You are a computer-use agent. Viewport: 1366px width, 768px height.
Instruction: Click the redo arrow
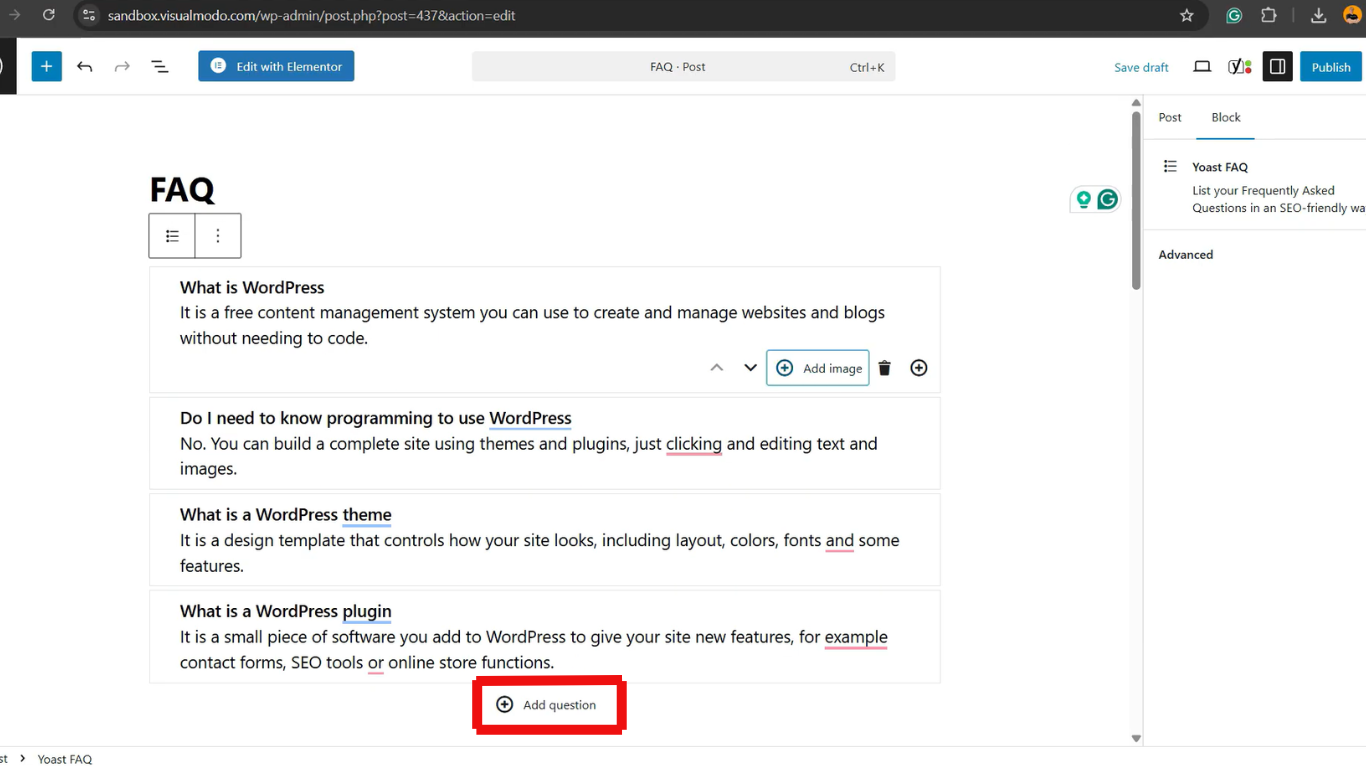click(122, 67)
